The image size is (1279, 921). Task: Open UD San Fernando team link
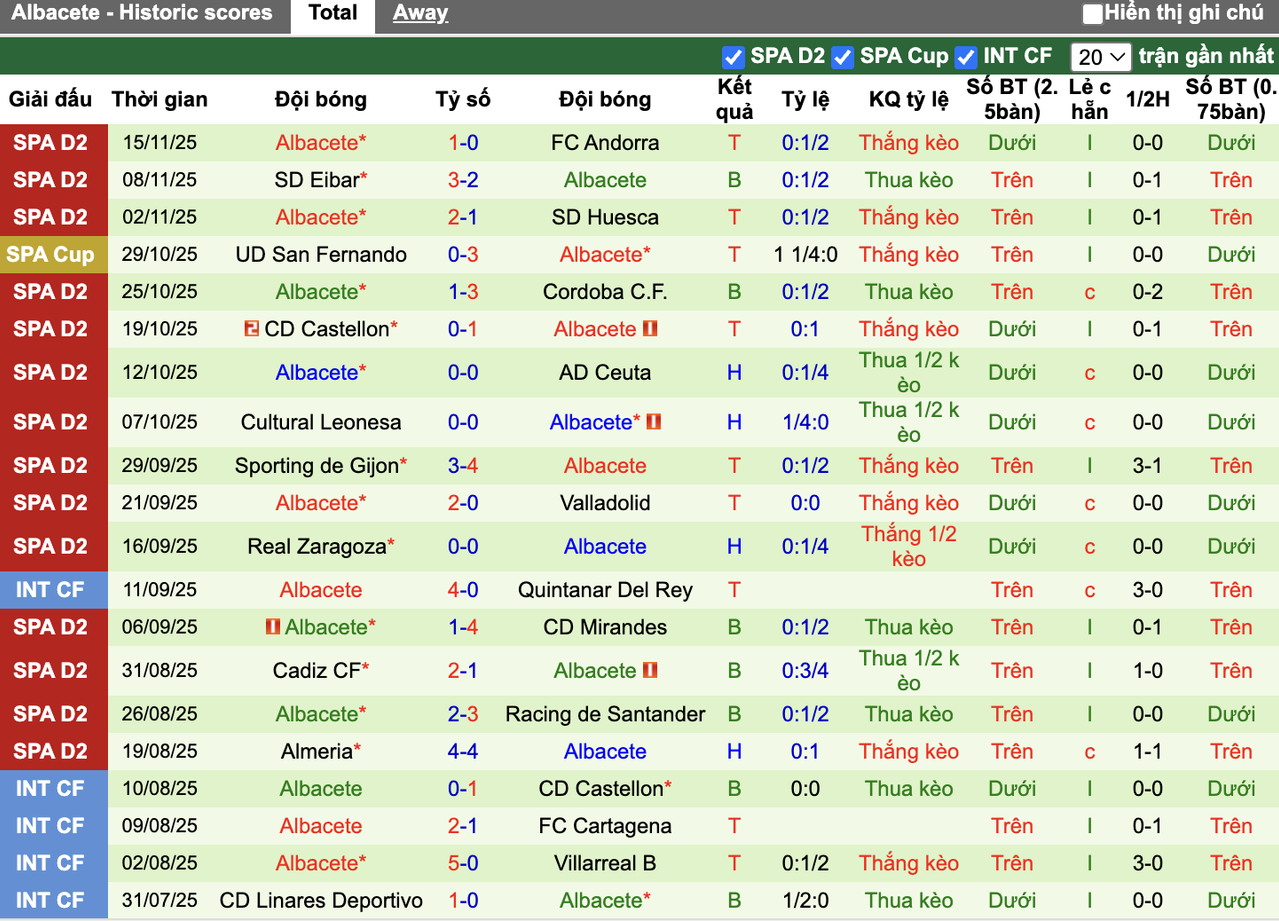pyautogui.click(x=321, y=254)
